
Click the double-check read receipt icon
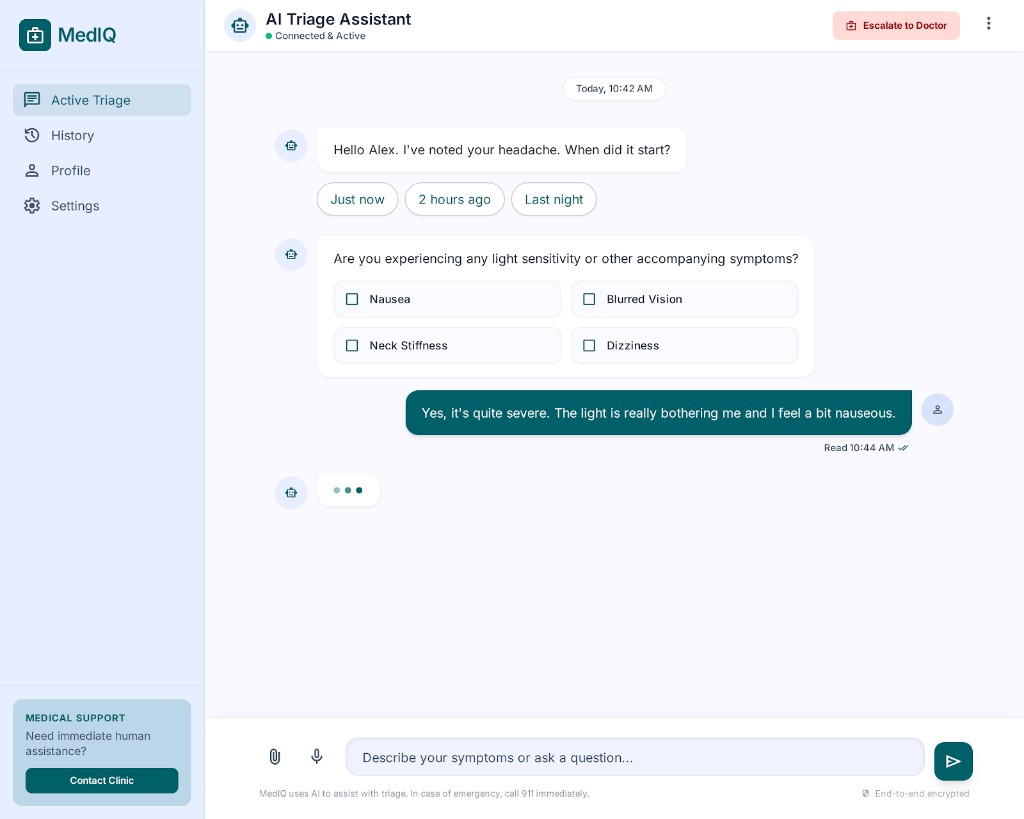(903, 448)
